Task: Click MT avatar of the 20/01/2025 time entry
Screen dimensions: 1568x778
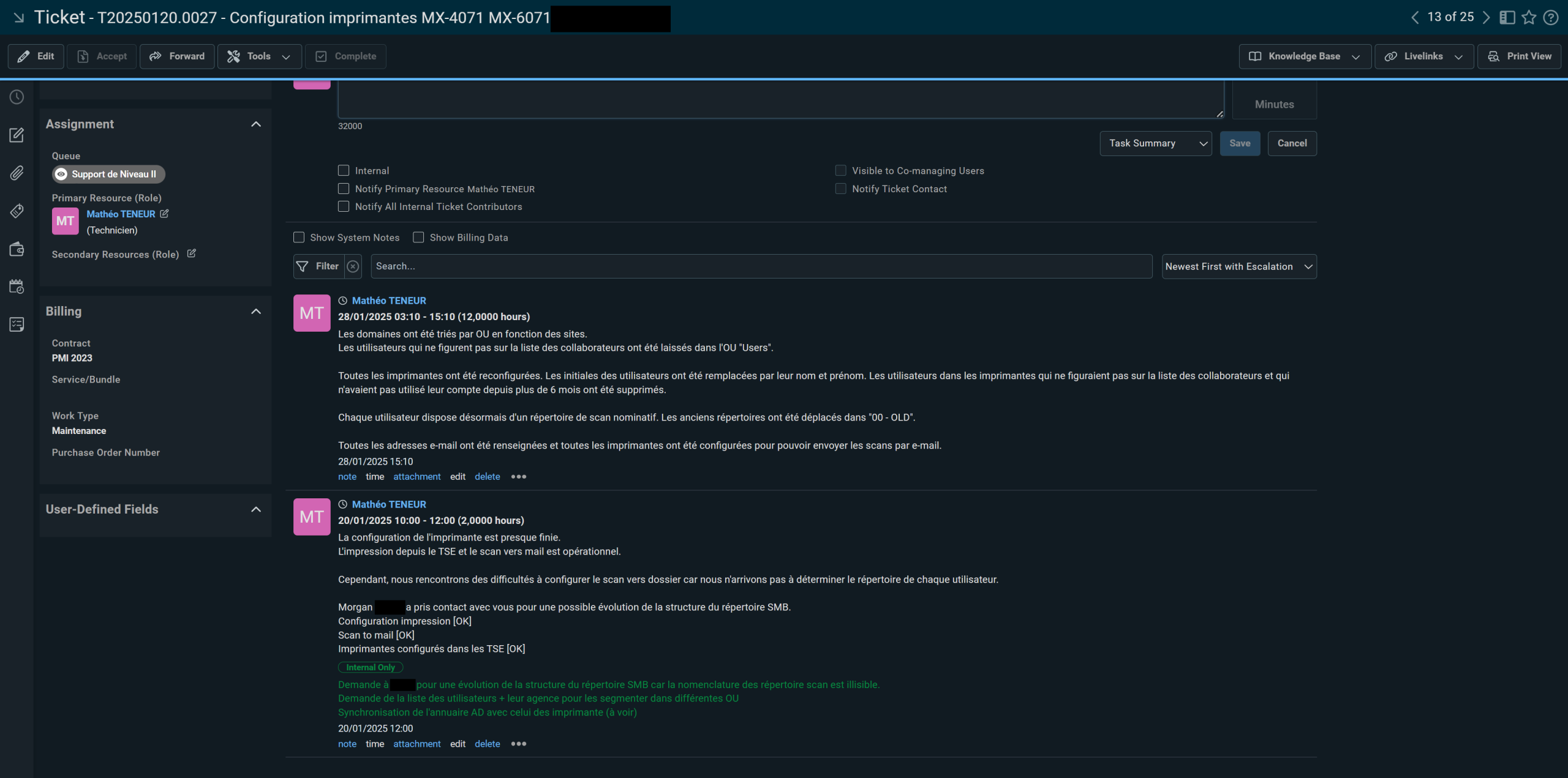Action: pyautogui.click(x=312, y=517)
